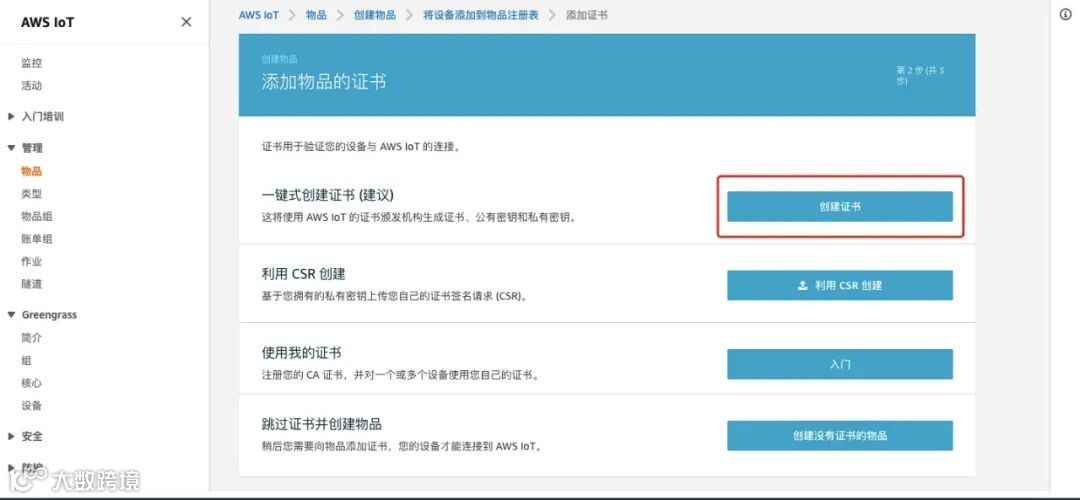Select 账单组 in the sidebar
The height and width of the screenshot is (500, 1080).
point(37,239)
